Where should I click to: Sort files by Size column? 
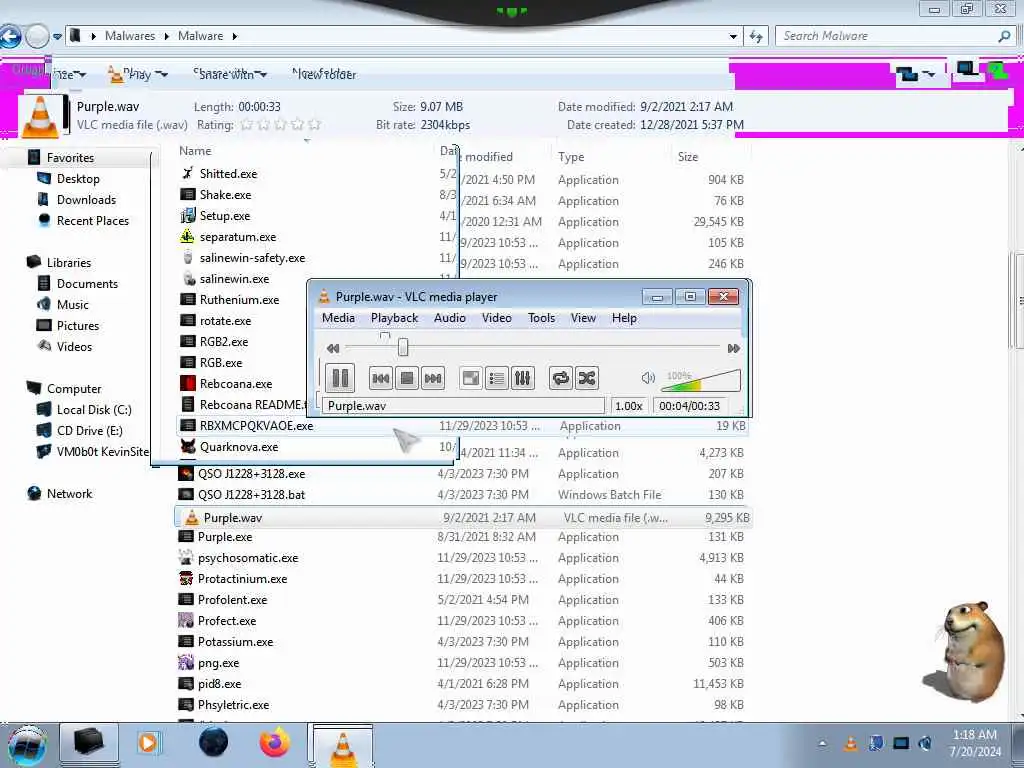coord(688,157)
